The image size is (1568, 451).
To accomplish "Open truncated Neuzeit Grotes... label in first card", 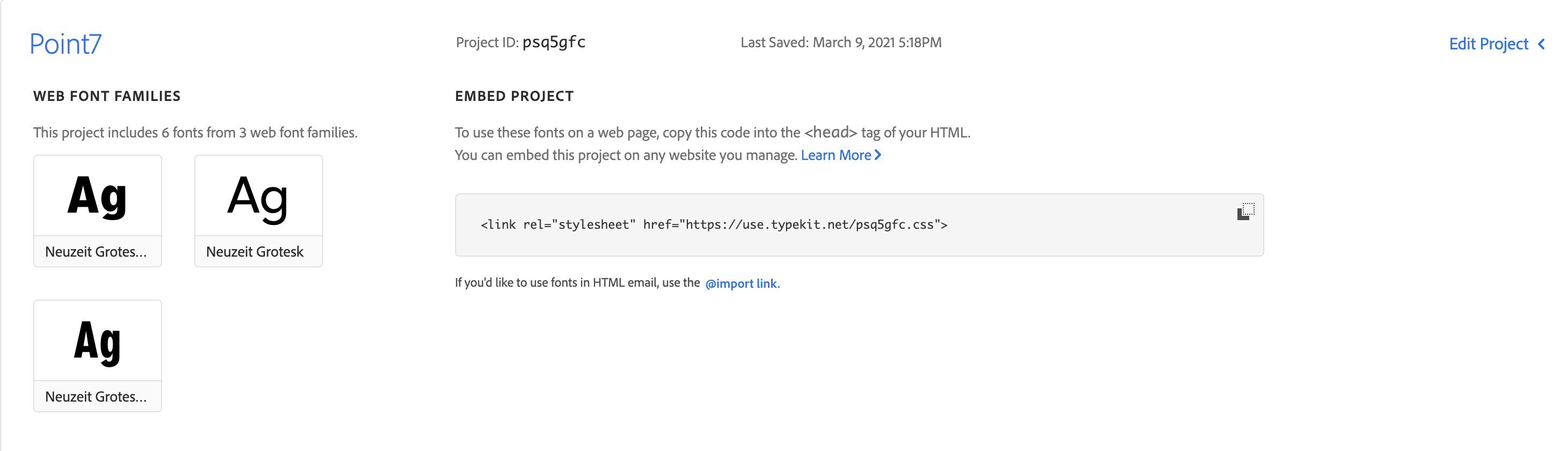I will (x=96, y=252).
